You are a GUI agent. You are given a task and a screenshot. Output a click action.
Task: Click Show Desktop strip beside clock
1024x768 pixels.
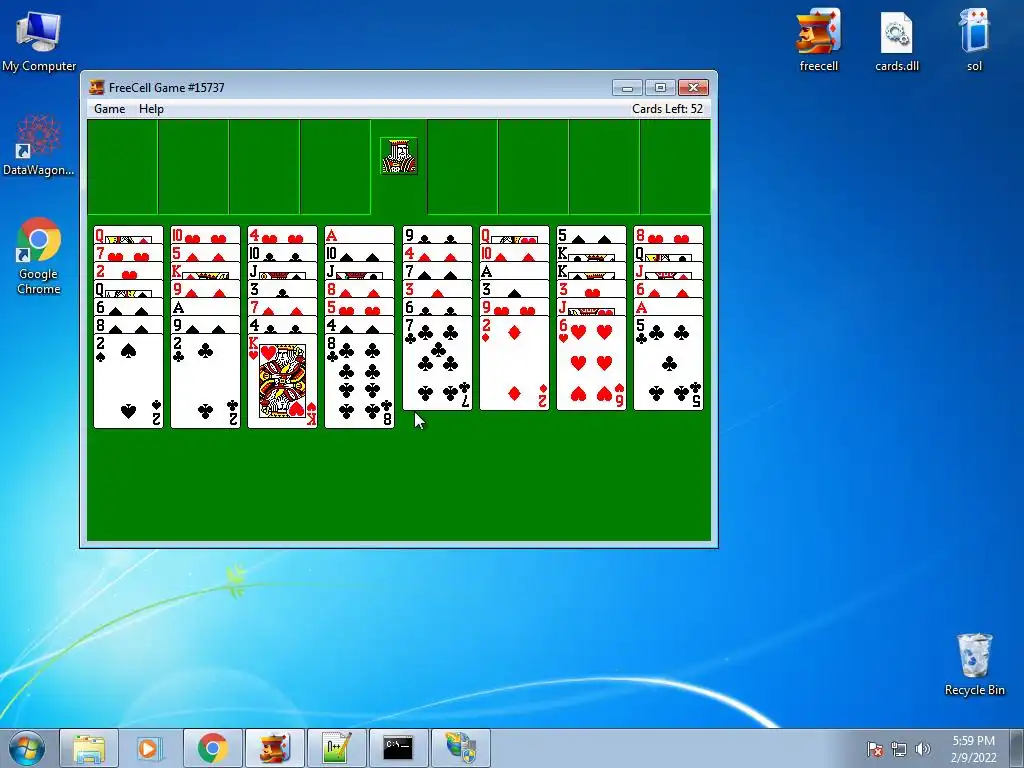(x=1017, y=748)
